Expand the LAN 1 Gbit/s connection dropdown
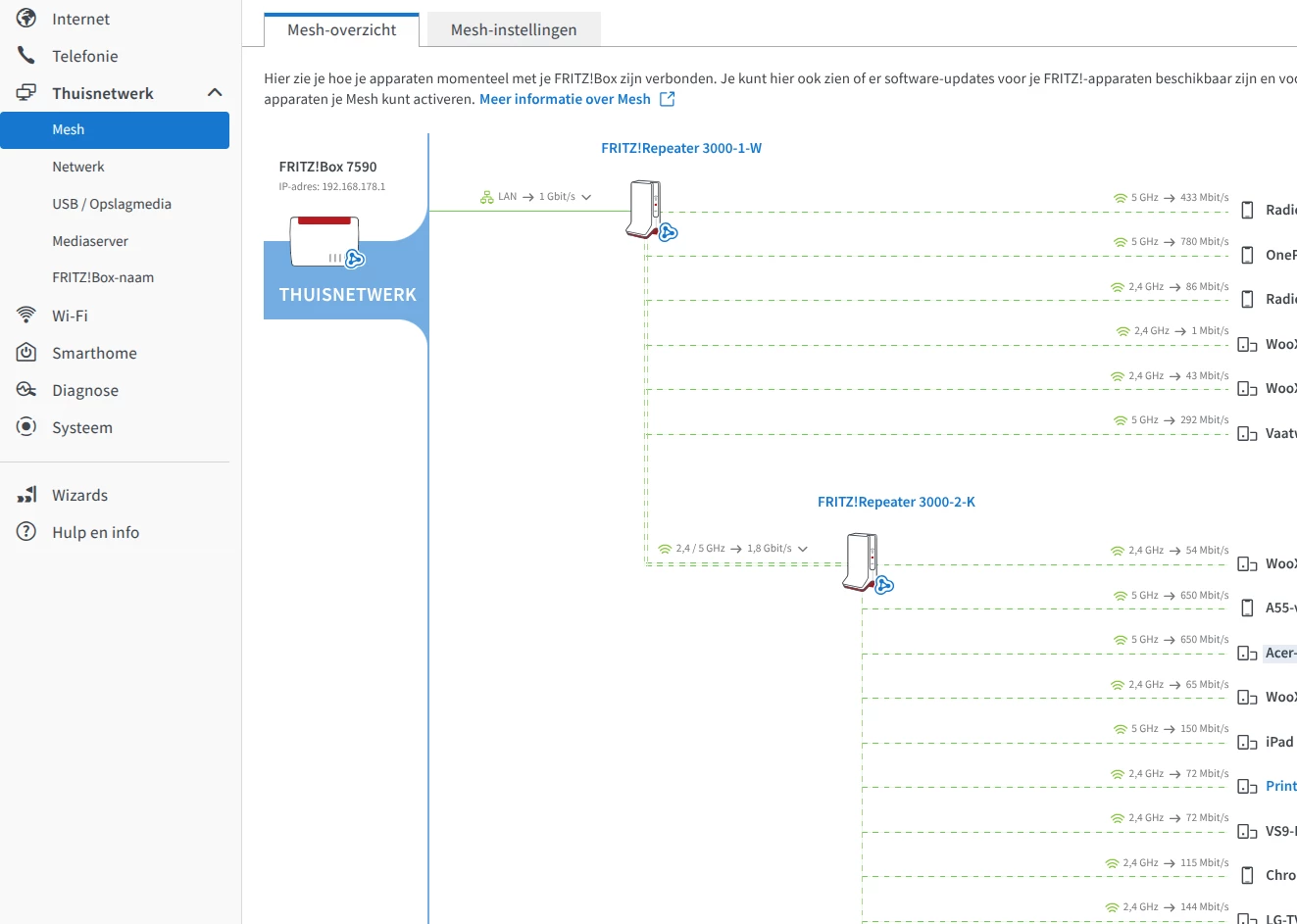This screenshot has width=1297, height=924. point(586,197)
